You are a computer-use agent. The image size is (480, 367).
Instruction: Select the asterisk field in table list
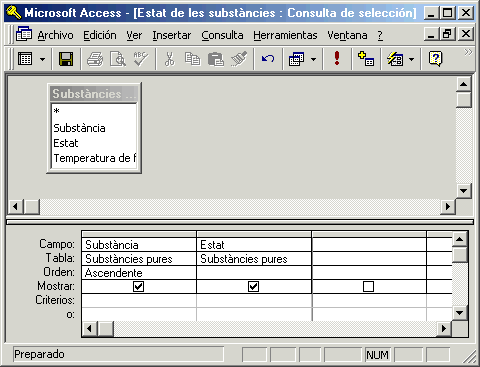pos(94,112)
